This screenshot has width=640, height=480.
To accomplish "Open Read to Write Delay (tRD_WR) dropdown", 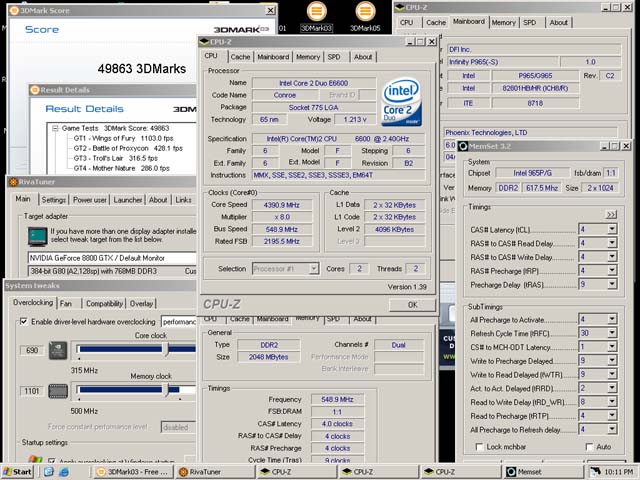I will tap(612, 402).
